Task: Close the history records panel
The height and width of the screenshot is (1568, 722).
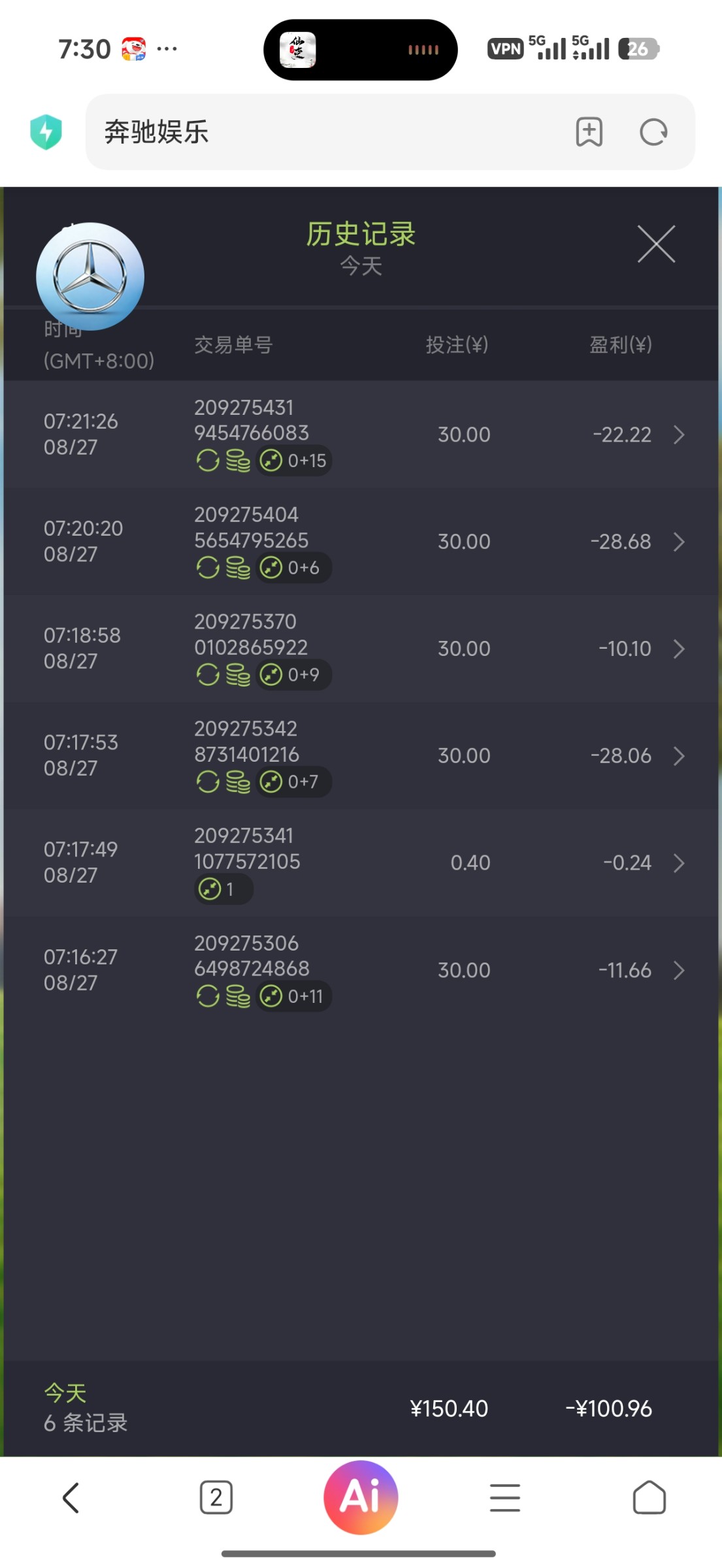Action: click(x=657, y=244)
